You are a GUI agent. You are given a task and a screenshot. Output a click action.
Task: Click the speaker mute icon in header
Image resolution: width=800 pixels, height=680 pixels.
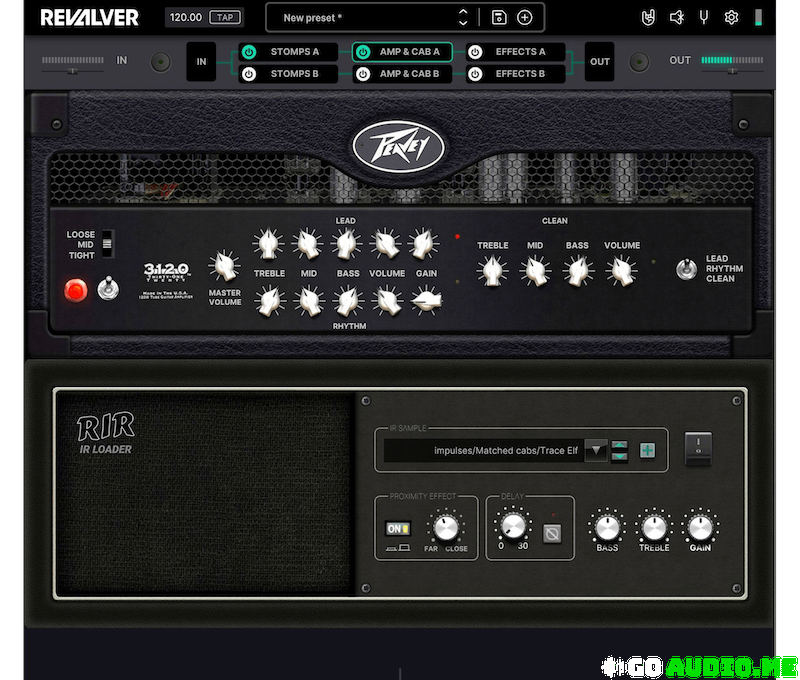coord(676,17)
